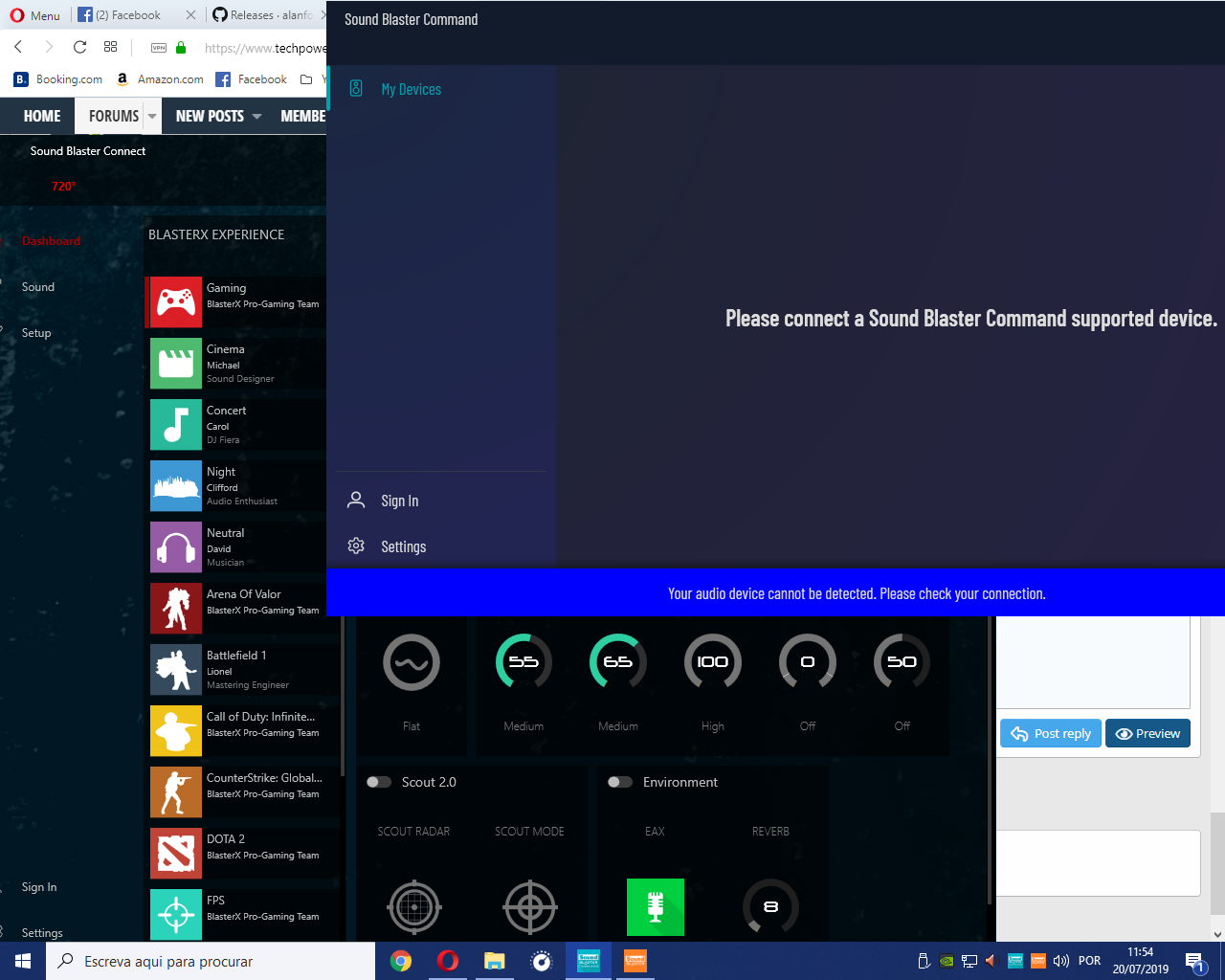Toggle the Environment switch

620,782
